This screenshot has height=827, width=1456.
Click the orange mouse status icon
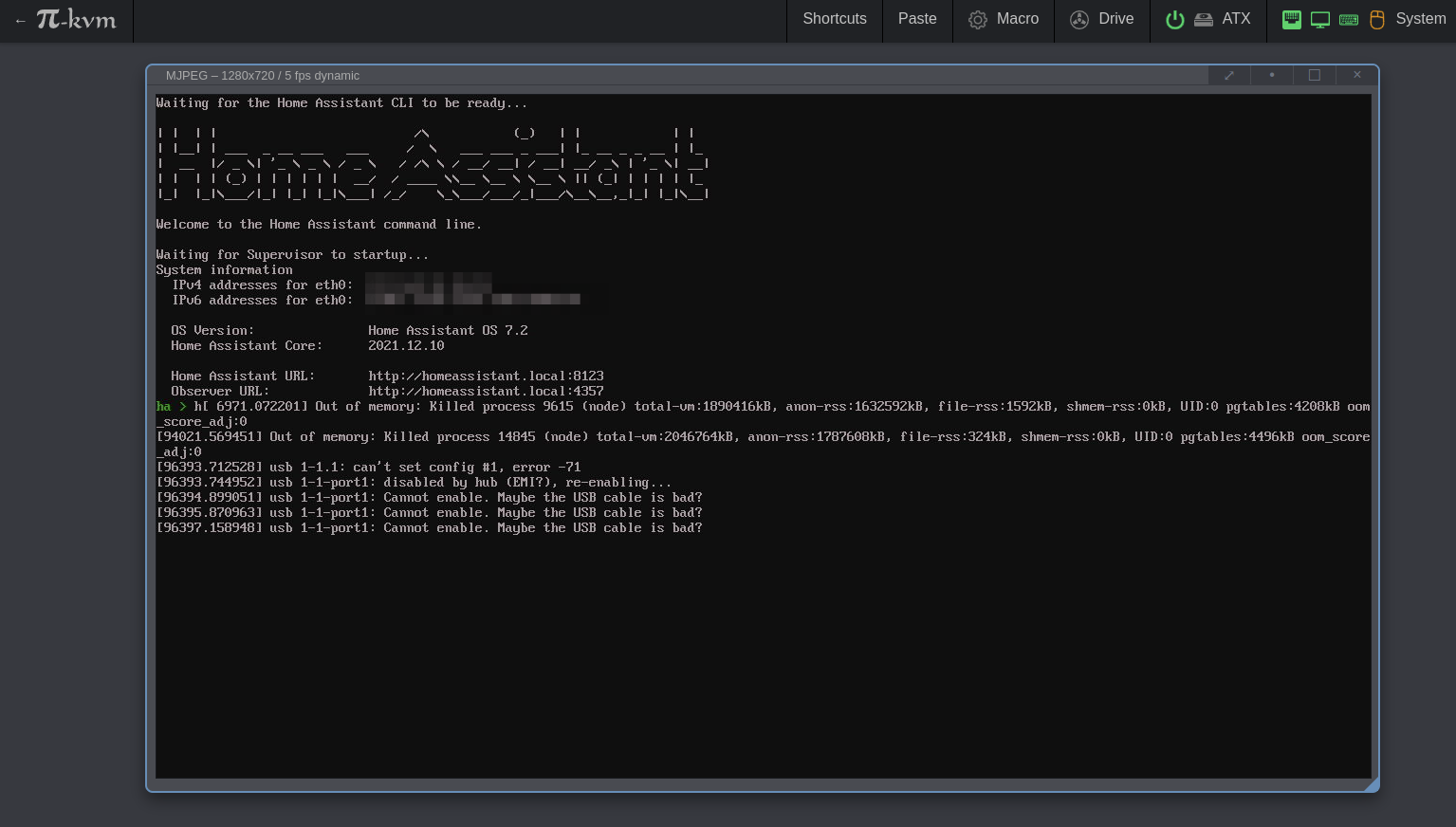pyautogui.click(x=1377, y=19)
